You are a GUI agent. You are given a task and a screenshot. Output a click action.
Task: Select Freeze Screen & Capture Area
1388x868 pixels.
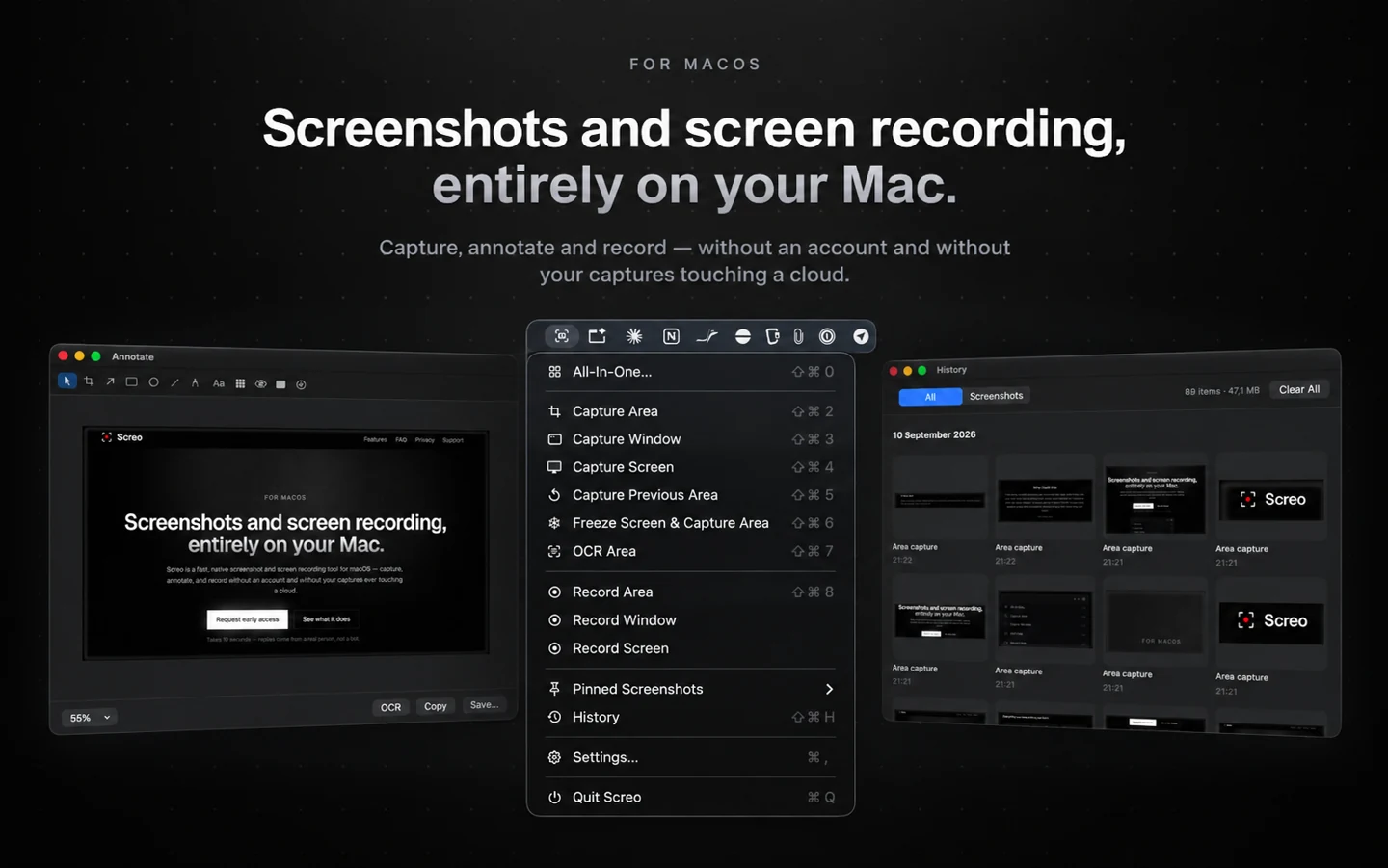pyautogui.click(x=690, y=523)
